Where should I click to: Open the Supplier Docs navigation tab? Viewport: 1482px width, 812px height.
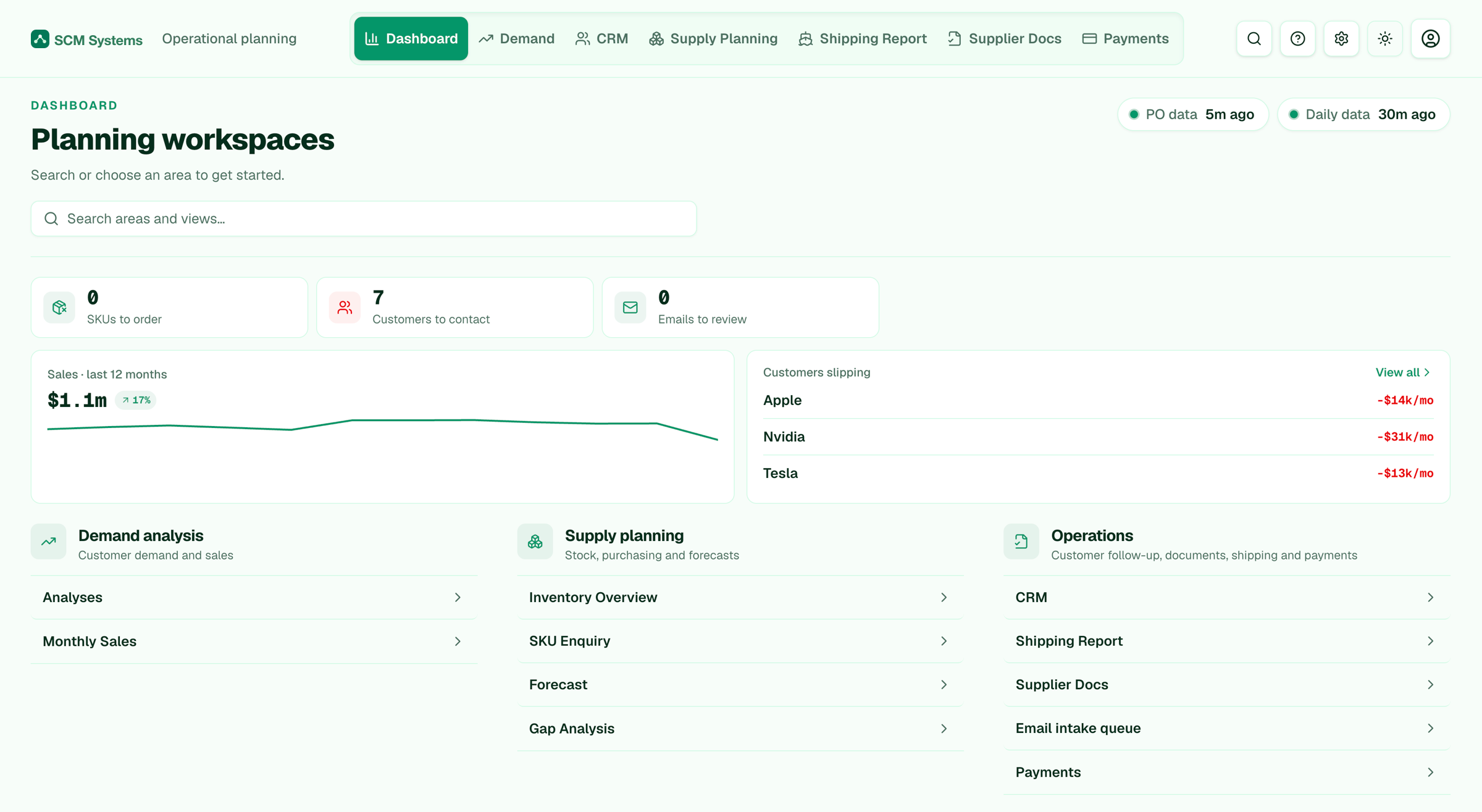[1005, 39]
